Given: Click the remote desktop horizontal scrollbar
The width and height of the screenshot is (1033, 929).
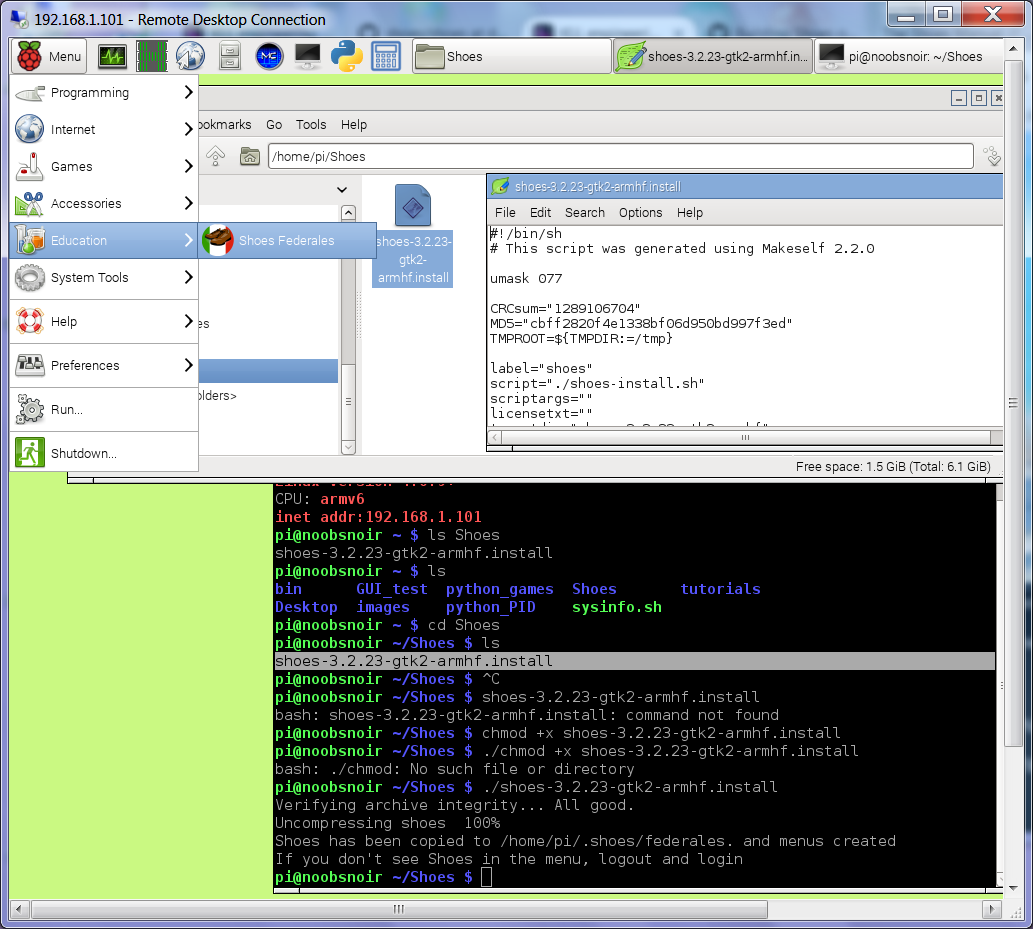Looking at the screenshot, I should click(398, 909).
